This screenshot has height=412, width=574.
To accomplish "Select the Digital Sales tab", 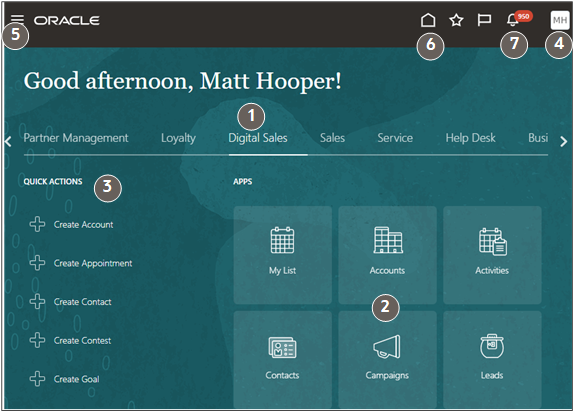I will [x=258, y=138].
